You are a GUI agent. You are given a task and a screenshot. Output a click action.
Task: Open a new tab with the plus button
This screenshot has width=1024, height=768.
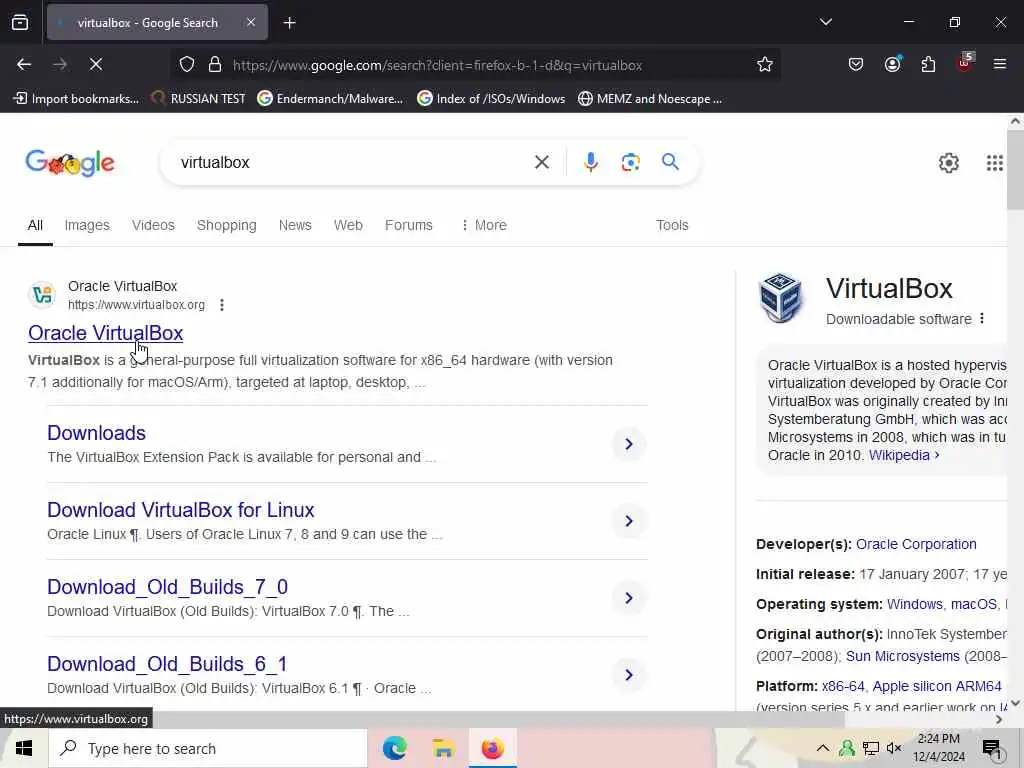click(x=289, y=23)
